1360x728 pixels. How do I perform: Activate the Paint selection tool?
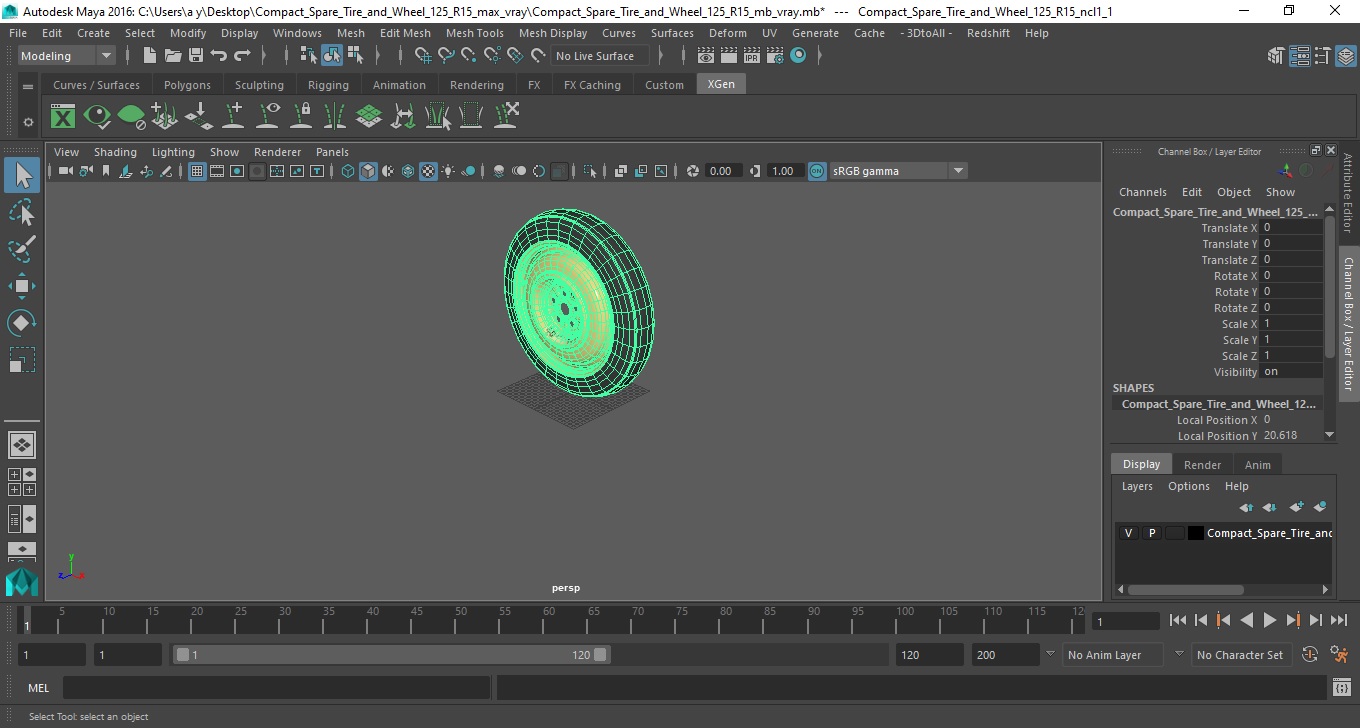pos(22,249)
